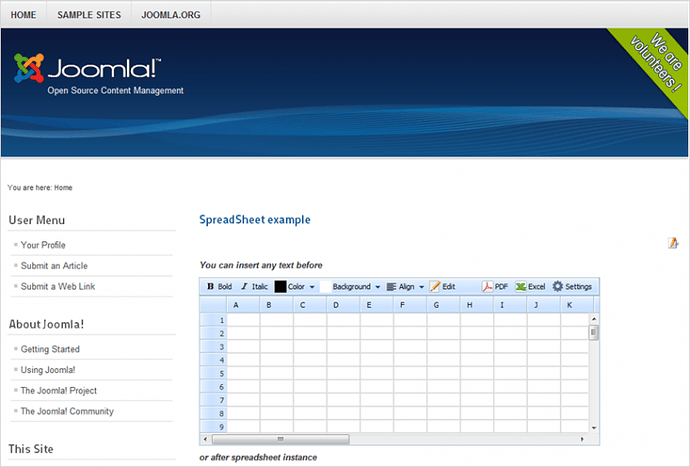Click the spreadsheet scroll-down arrow
The height and width of the screenshot is (467, 690).
(x=594, y=427)
